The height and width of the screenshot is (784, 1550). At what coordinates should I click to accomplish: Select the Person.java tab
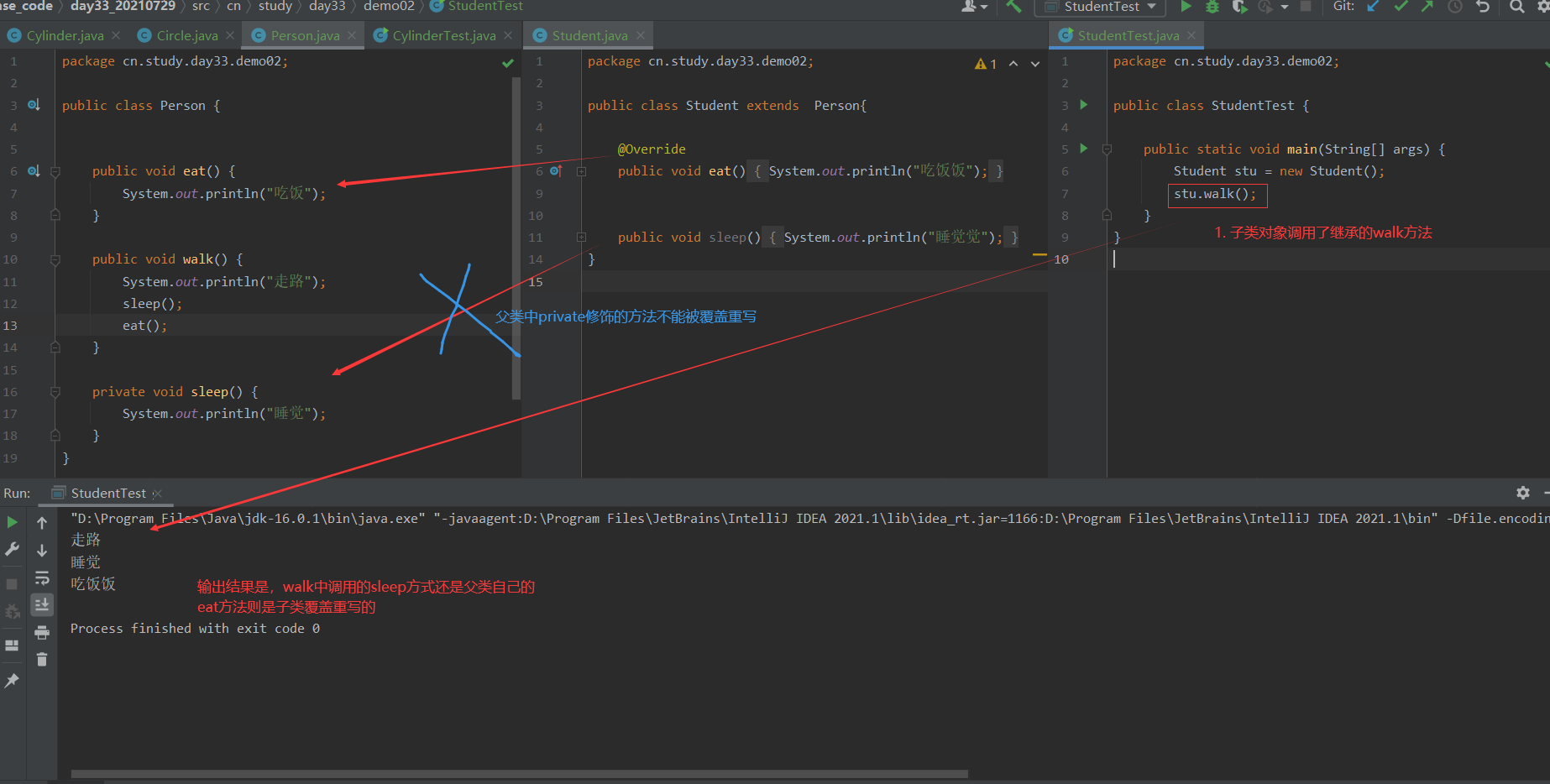[x=305, y=35]
